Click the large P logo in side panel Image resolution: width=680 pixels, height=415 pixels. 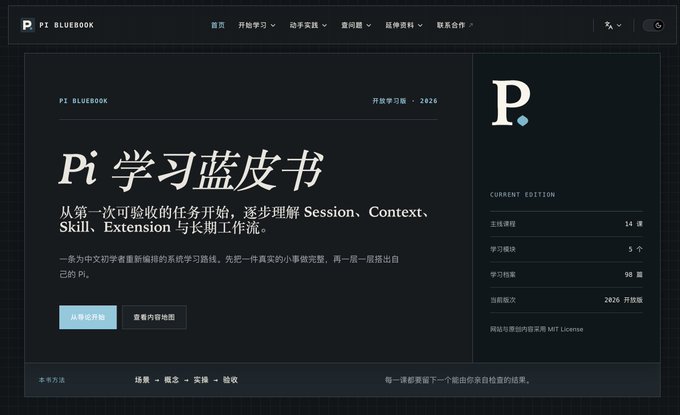[x=511, y=103]
